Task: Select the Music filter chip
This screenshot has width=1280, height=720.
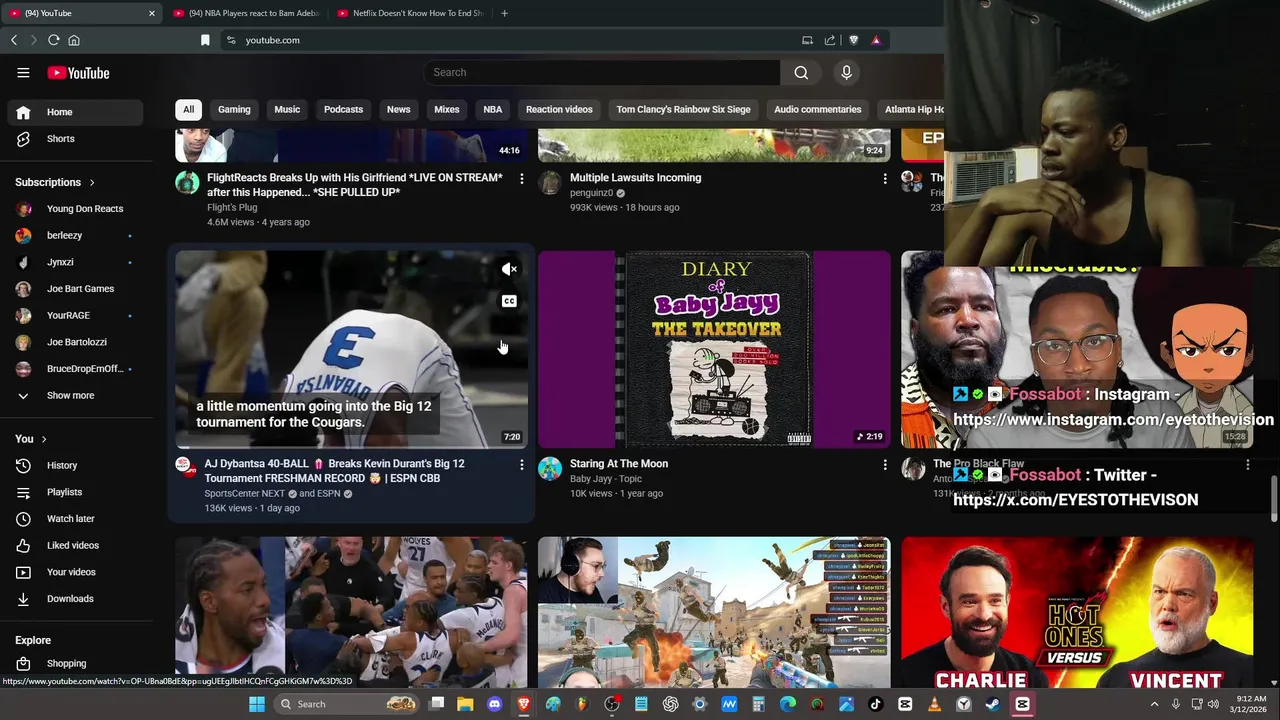Action: [x=287, y=109]
